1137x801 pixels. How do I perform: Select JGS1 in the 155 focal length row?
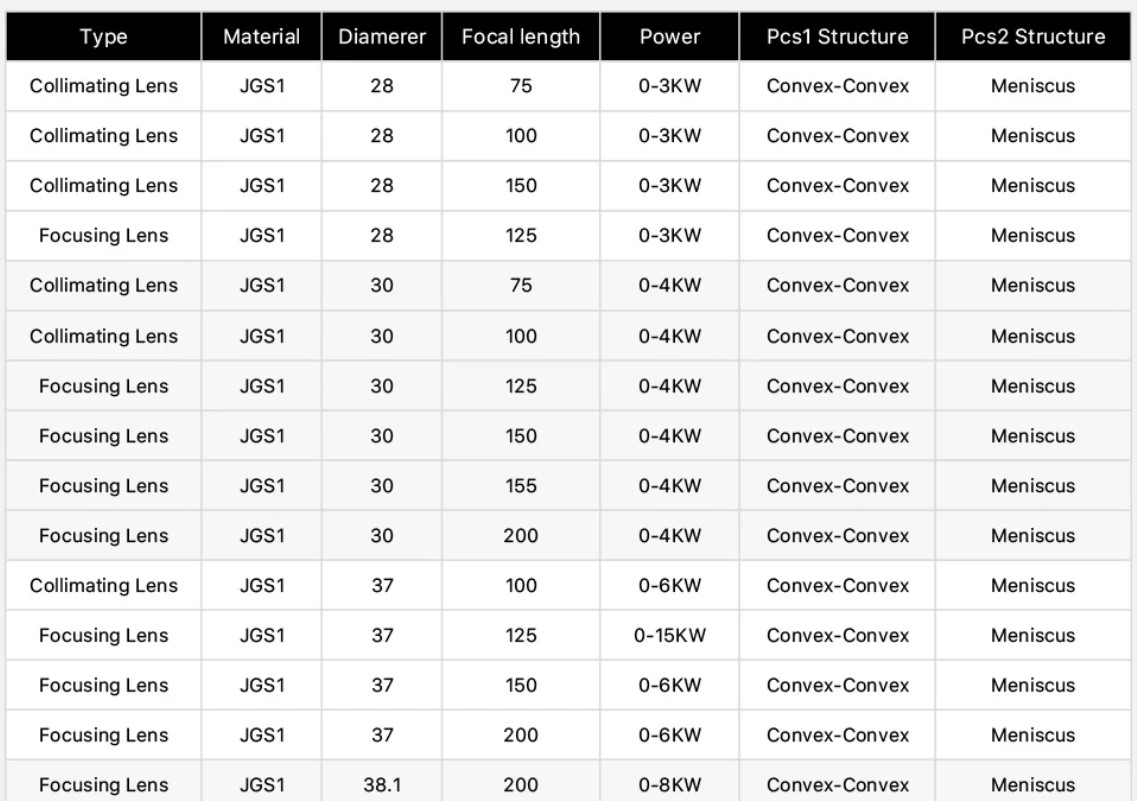pyautogui.click(x=262, y=486)
